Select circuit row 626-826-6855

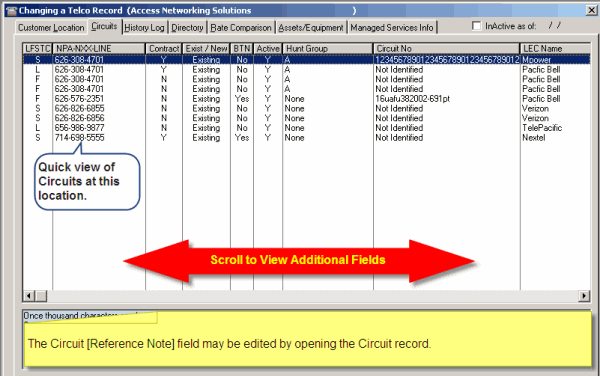[306, 108]
